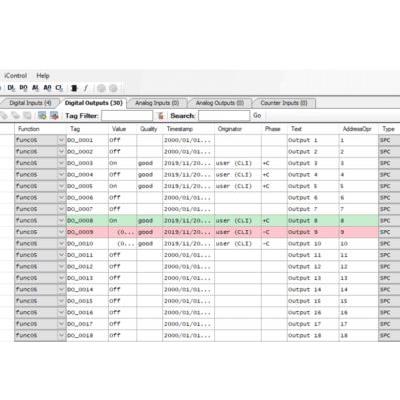Click the AO toolbar icon
Screen dimensions: 400x400
pos(47,88)
